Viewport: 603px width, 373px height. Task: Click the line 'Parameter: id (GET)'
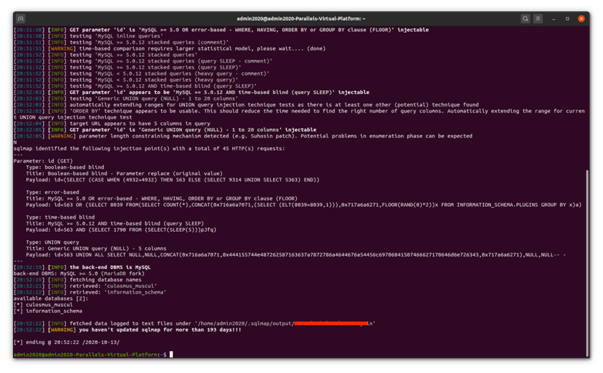(43, 161)
